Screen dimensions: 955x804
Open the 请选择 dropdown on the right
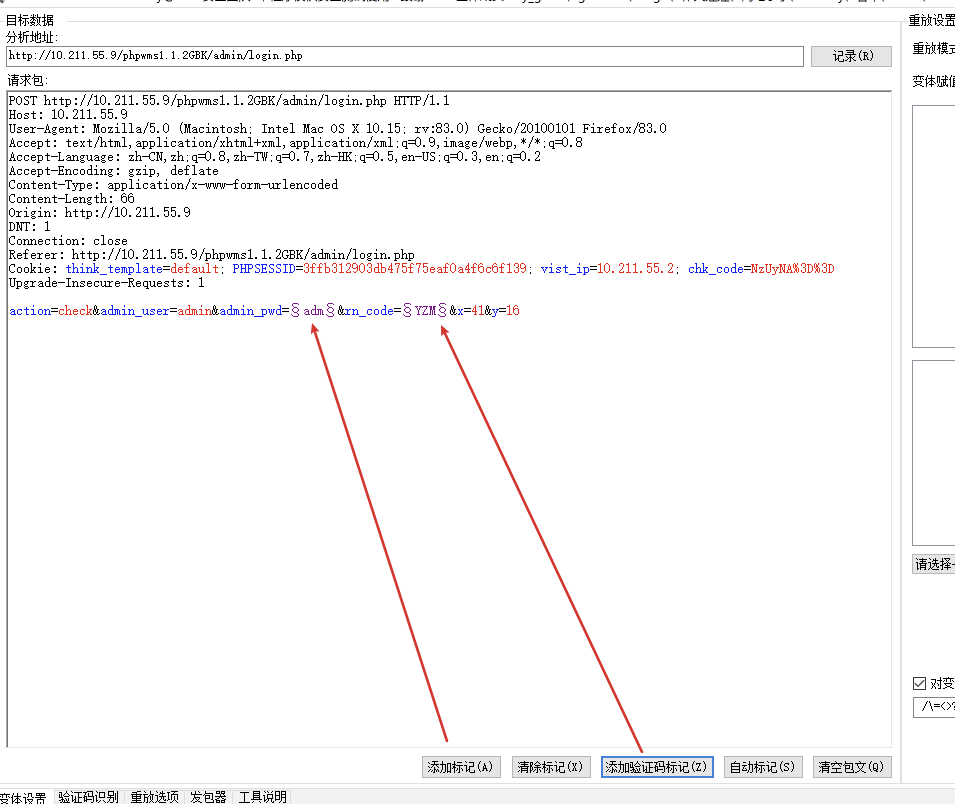pyautogui.click(x=934, y=564)
